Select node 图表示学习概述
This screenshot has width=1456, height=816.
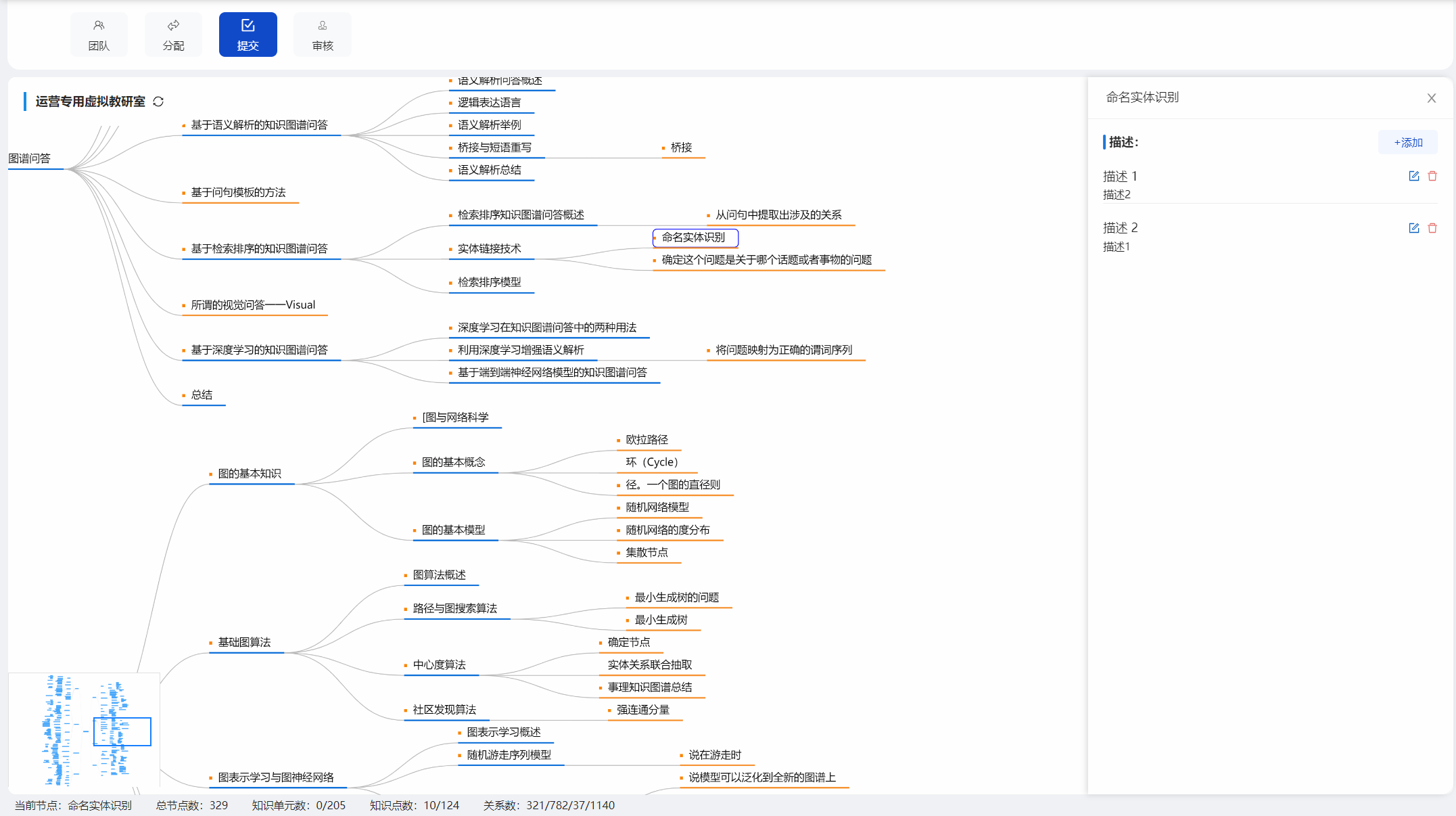pos(503,732)
